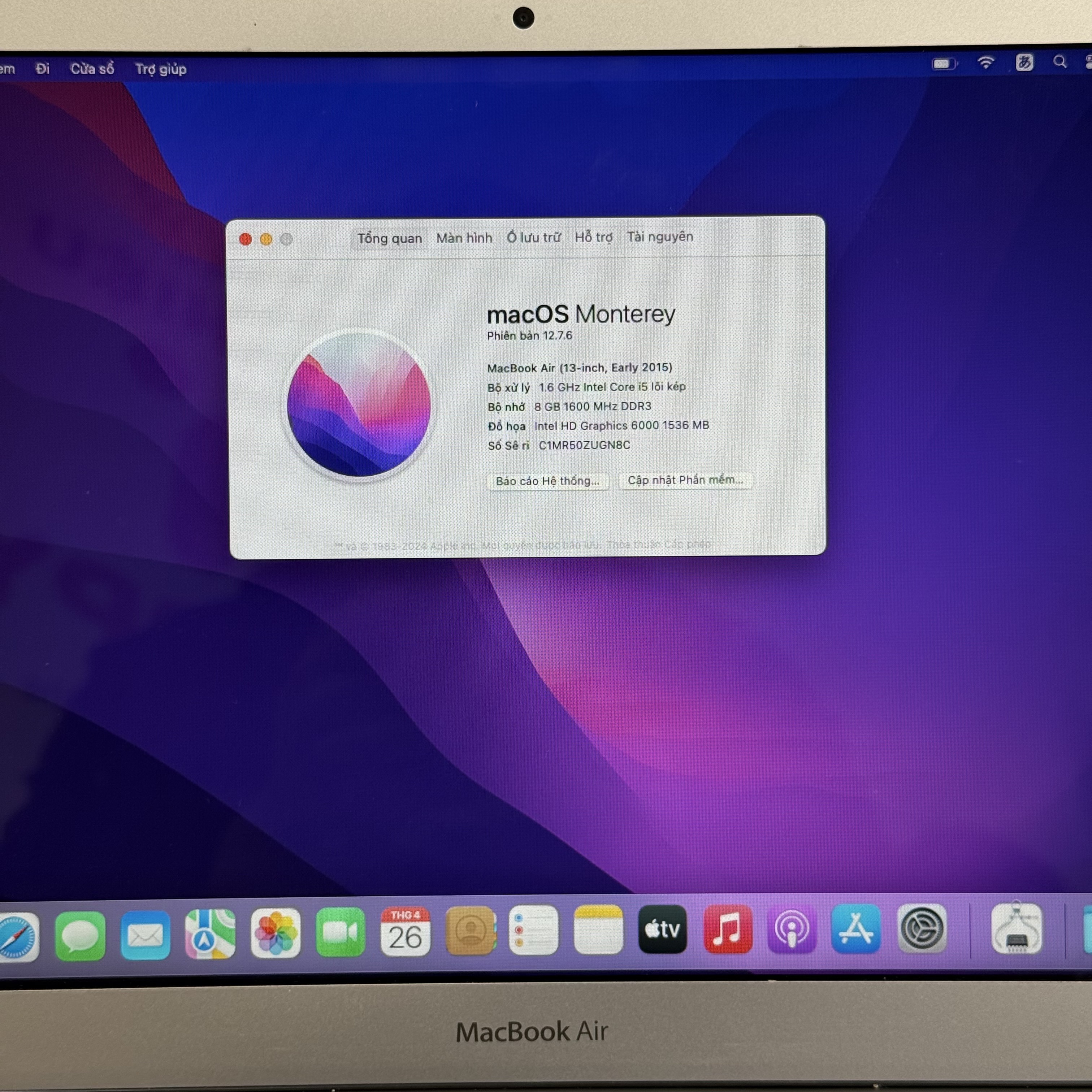Launch the Apple TV app
1092x1092 pixels.
[x=662, y=929]
